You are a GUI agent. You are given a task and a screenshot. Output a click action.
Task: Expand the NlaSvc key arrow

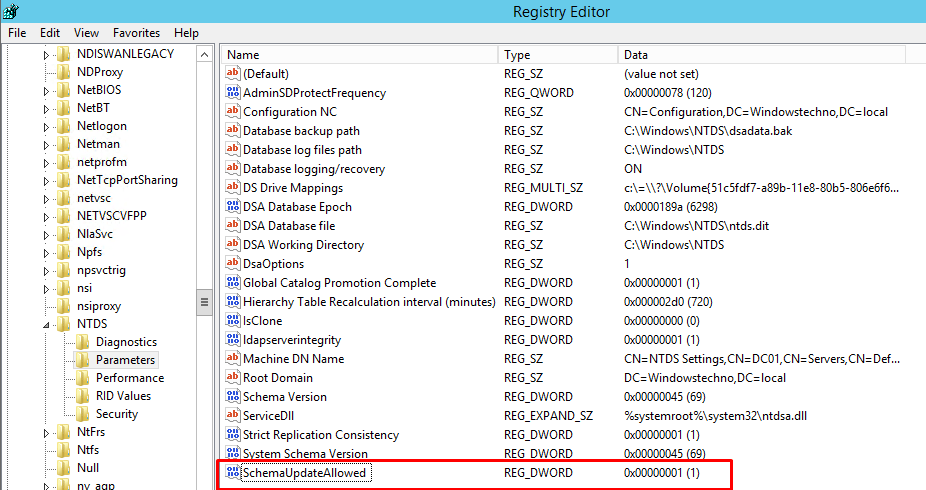pos(46,235)
